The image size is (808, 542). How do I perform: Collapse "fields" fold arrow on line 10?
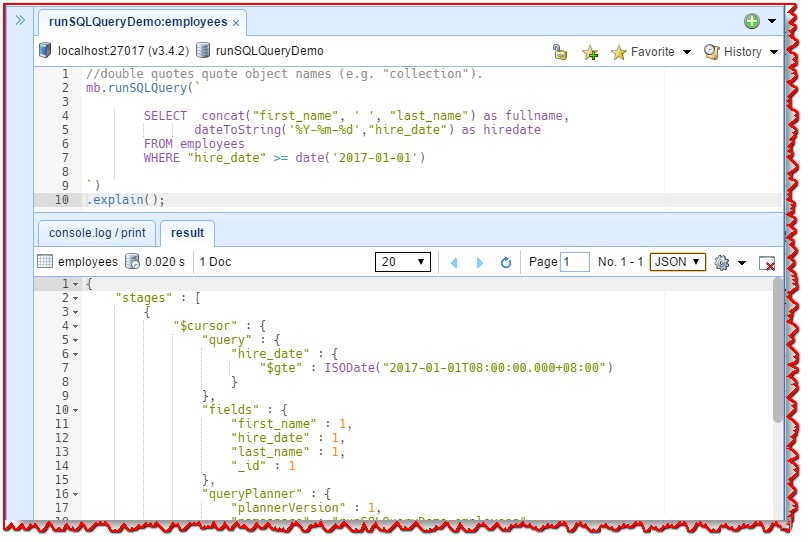pyautogui.click(x=76, y=411)
